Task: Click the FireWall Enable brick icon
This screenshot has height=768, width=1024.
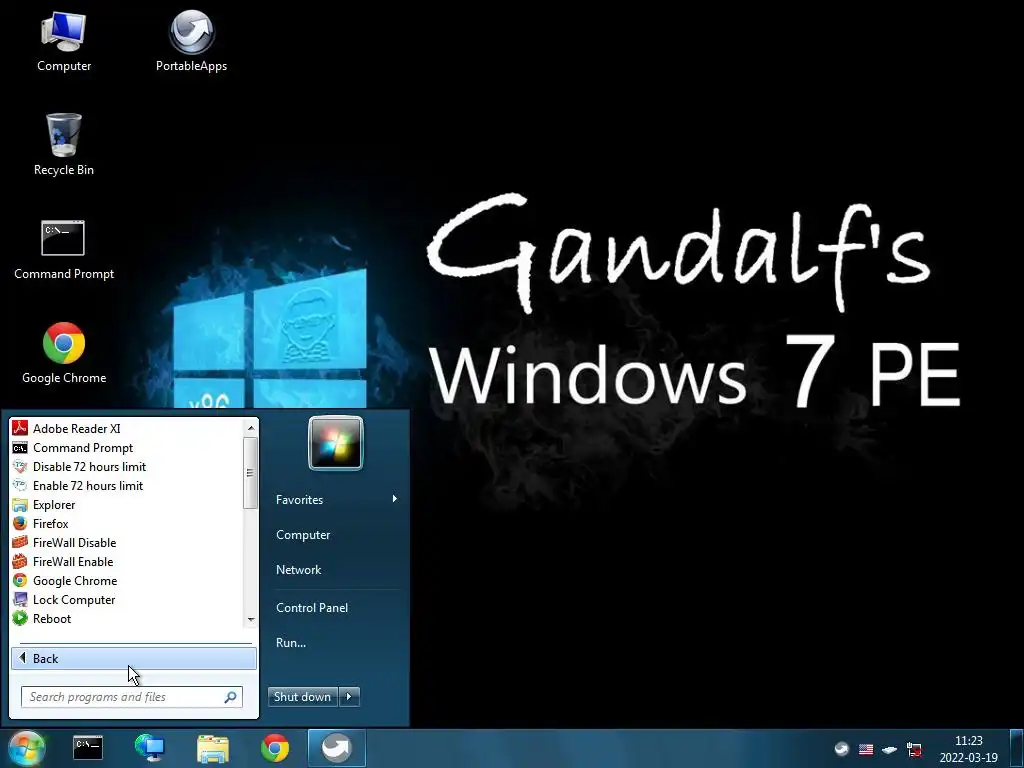Action: point(20,561)
